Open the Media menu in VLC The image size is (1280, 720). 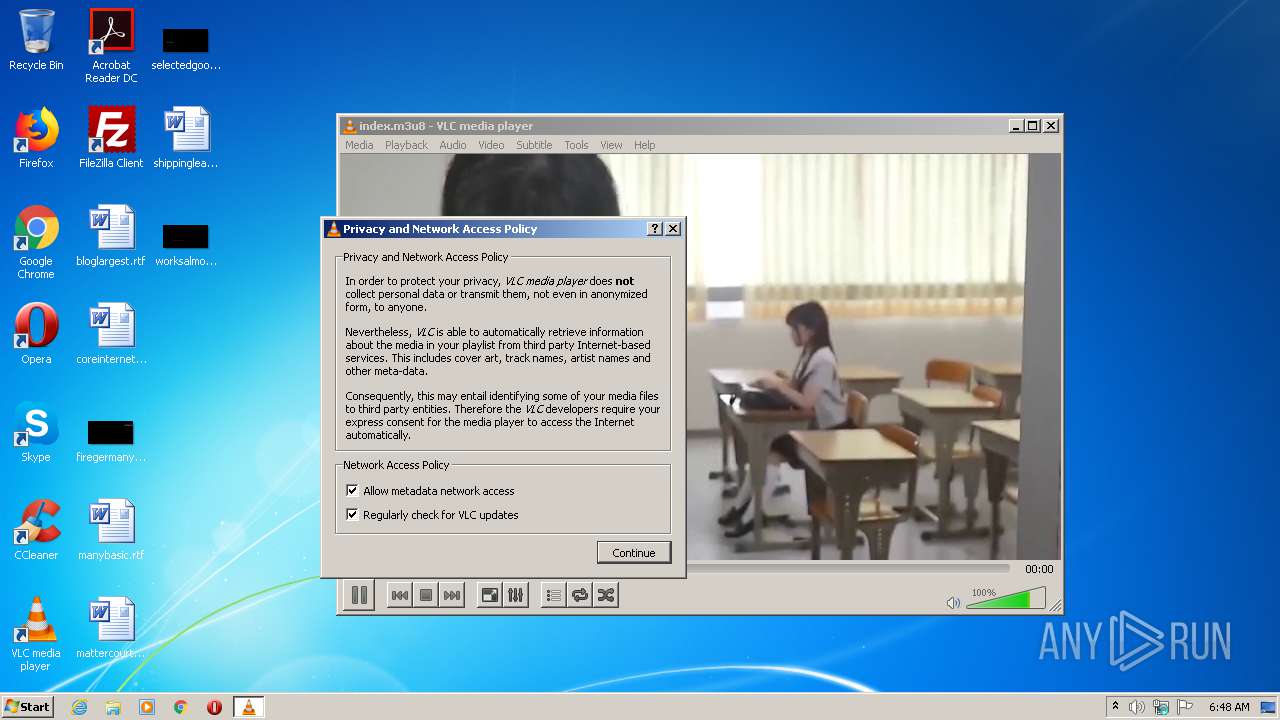click(x=359, y=145)
